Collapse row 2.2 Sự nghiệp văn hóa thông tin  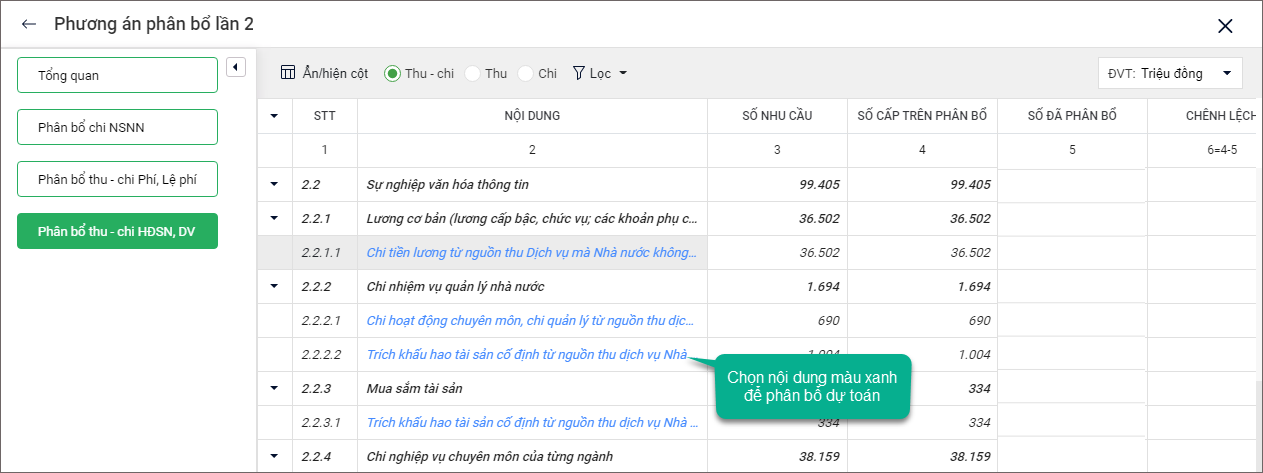pos(274,184)
